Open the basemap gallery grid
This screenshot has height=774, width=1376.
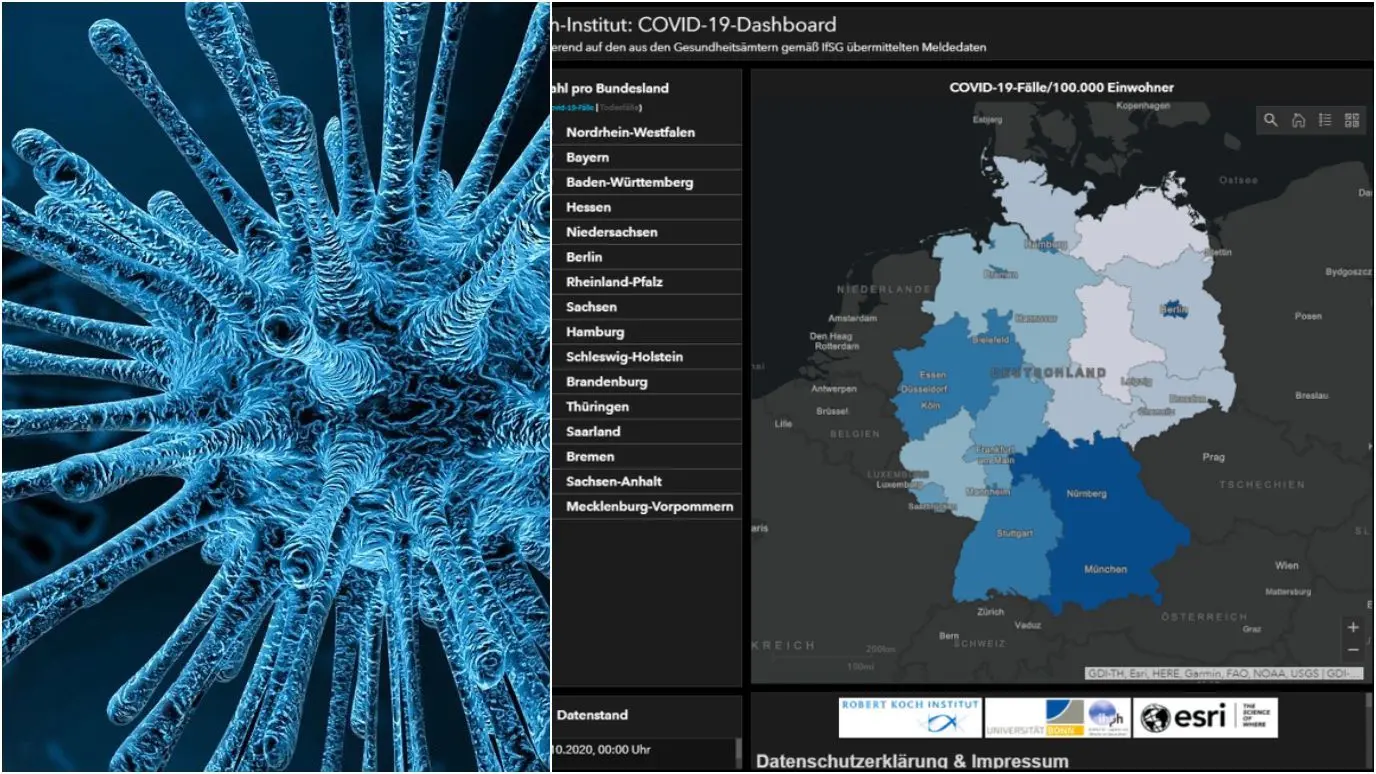tap(1352, 120)
